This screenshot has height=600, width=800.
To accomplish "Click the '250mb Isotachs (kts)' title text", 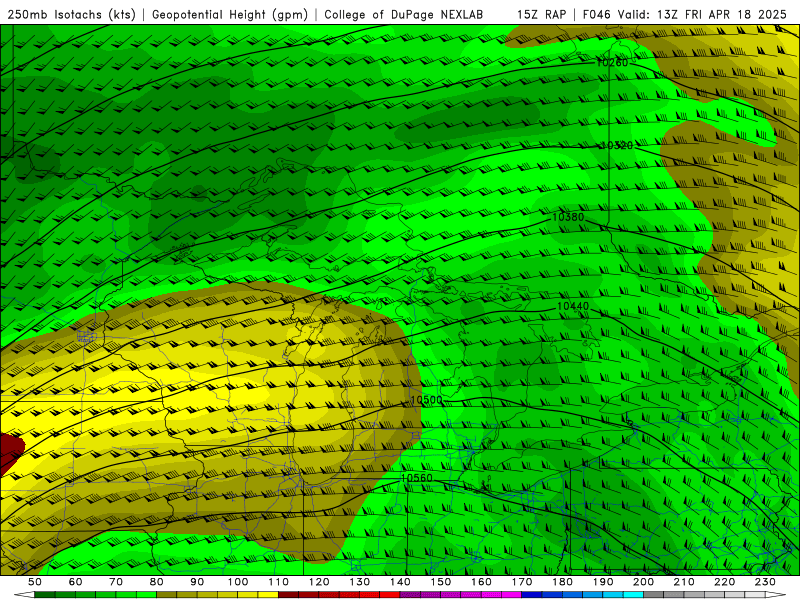I will coord(72,15).
